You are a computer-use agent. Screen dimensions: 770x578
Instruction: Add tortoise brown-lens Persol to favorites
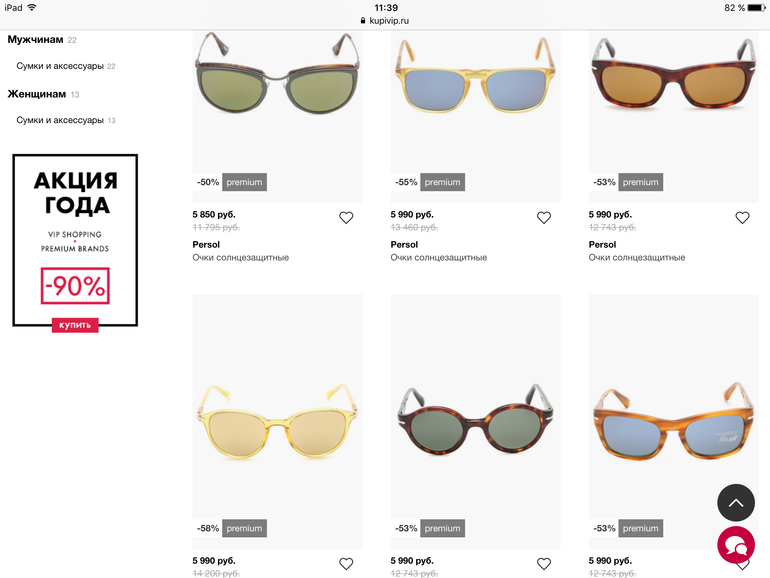742,218
